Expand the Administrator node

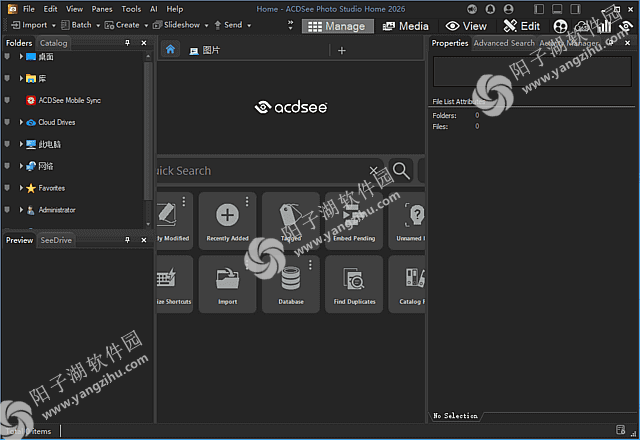tap(21, 210)
